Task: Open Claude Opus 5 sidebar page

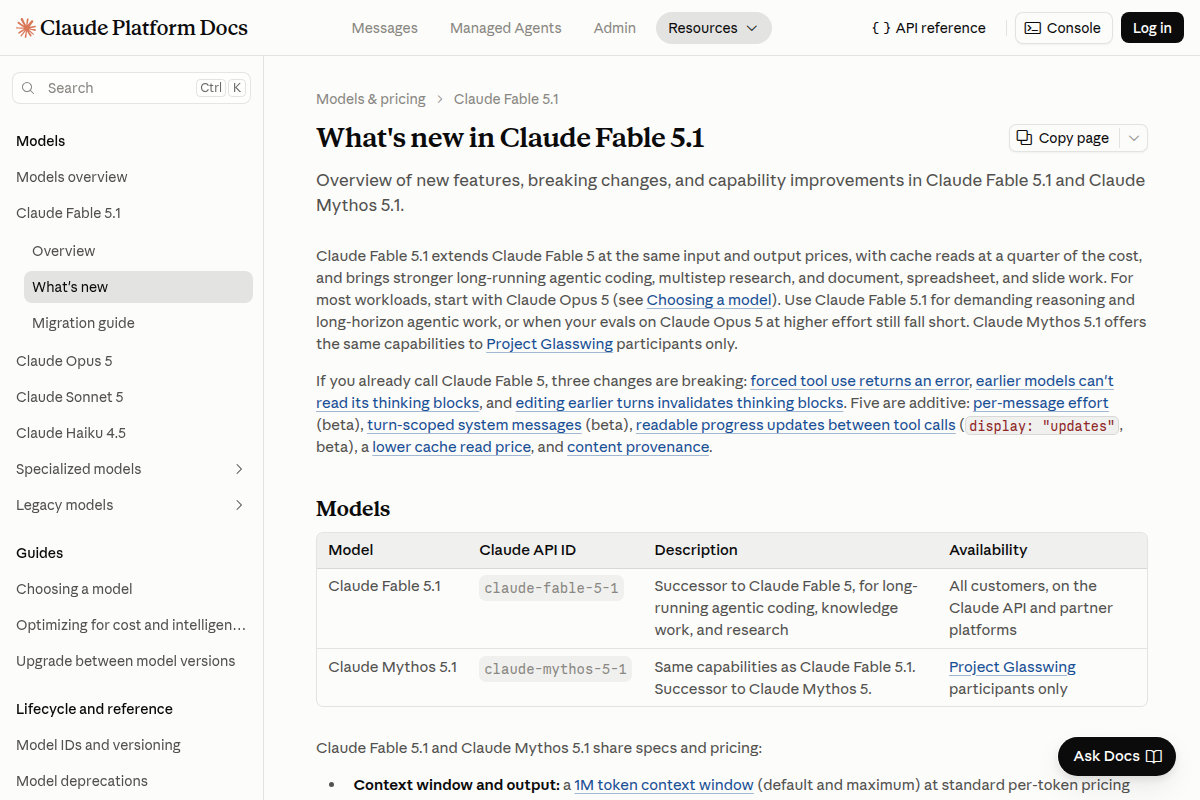Action: [64, 361]
